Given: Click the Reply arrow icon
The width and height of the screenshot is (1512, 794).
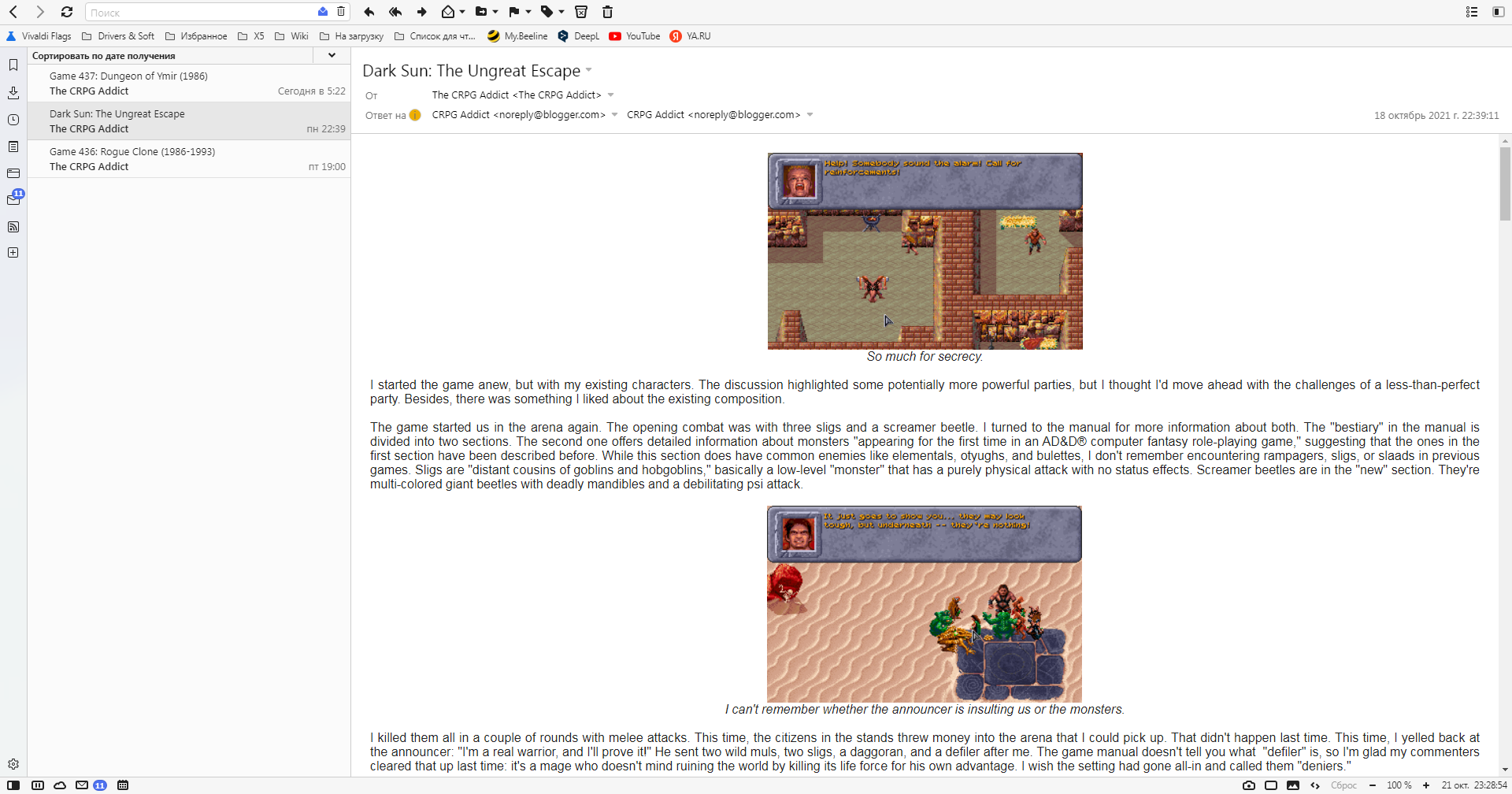Looking at the screenshot, I should 369,12.
